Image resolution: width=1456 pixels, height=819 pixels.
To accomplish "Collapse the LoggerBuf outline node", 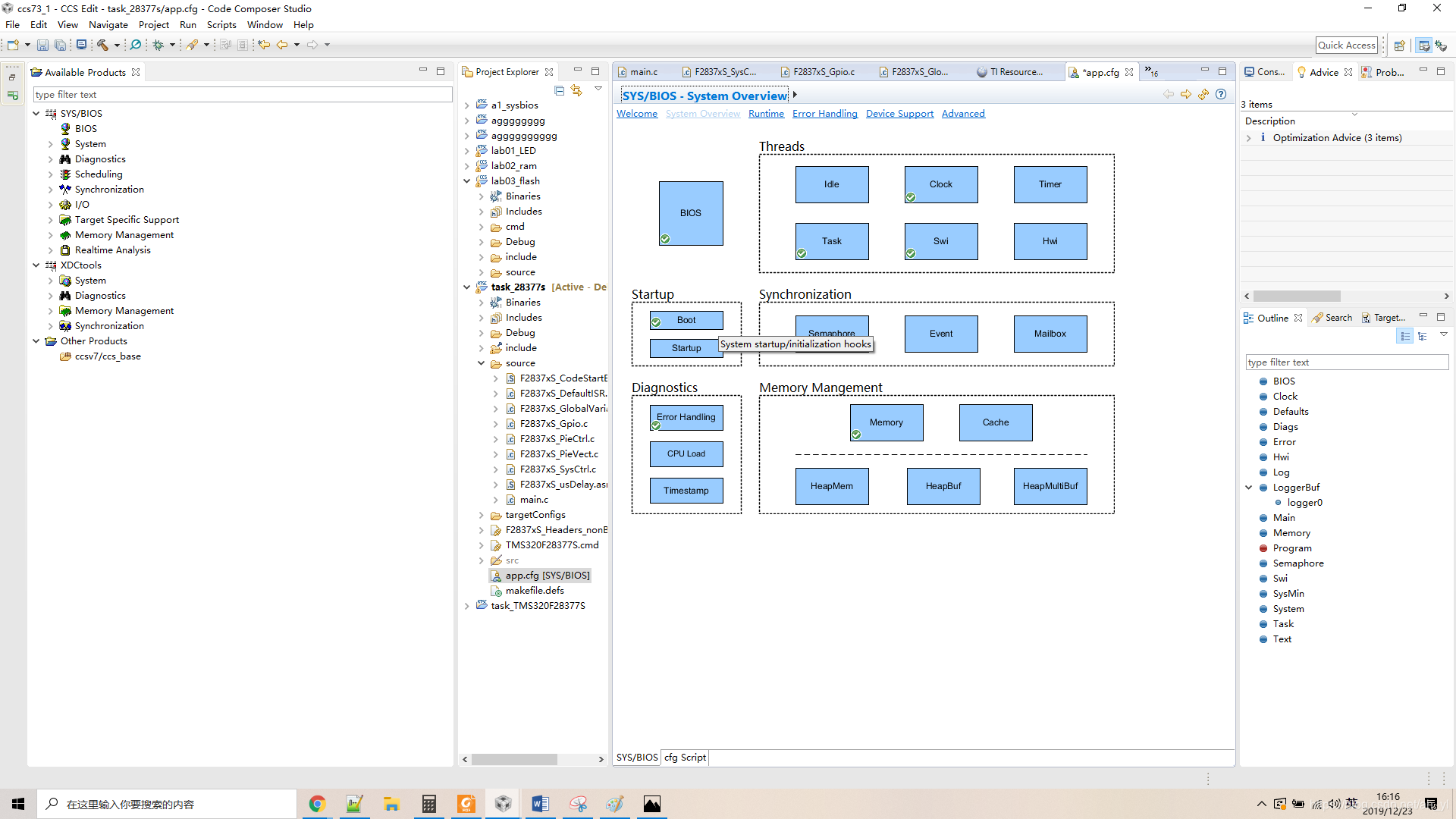I will [x=1249, y=488].
